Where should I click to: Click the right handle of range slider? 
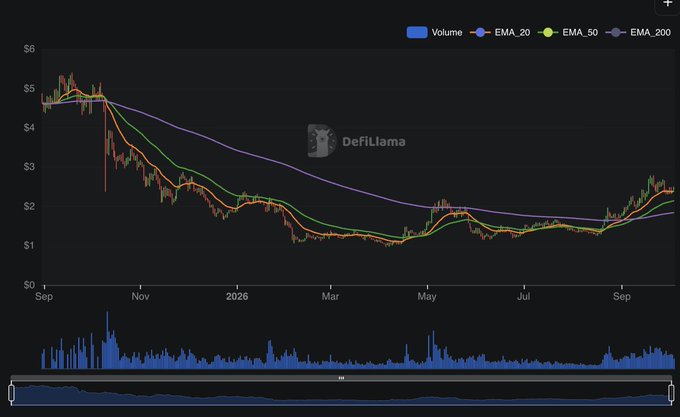[x=671, y=393]
